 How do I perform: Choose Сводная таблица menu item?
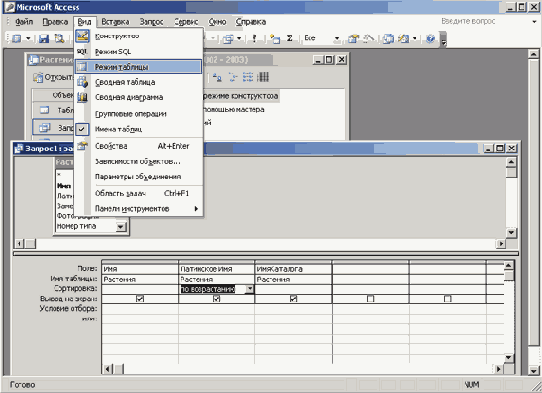pyautogui.click(x=139, y=82)
